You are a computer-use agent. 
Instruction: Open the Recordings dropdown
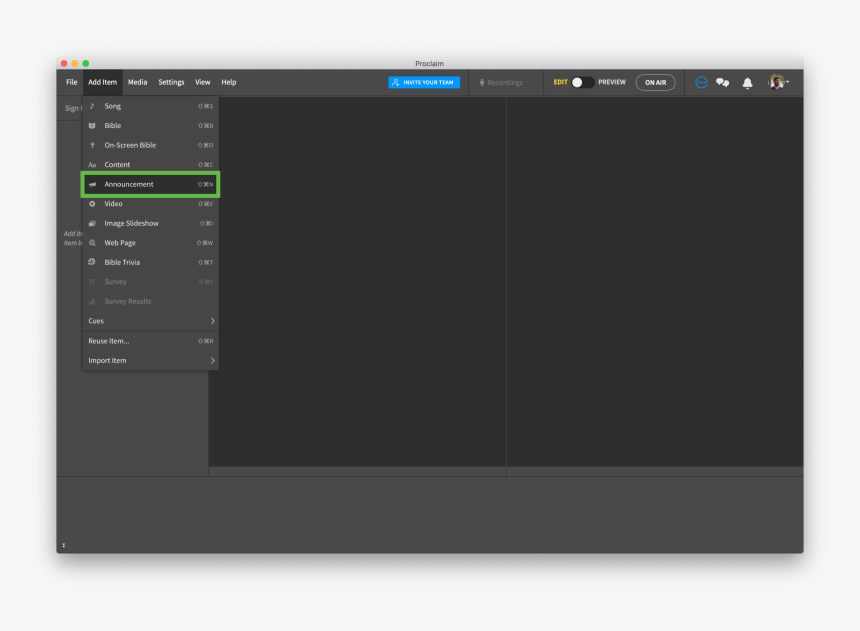coord(505,82)
